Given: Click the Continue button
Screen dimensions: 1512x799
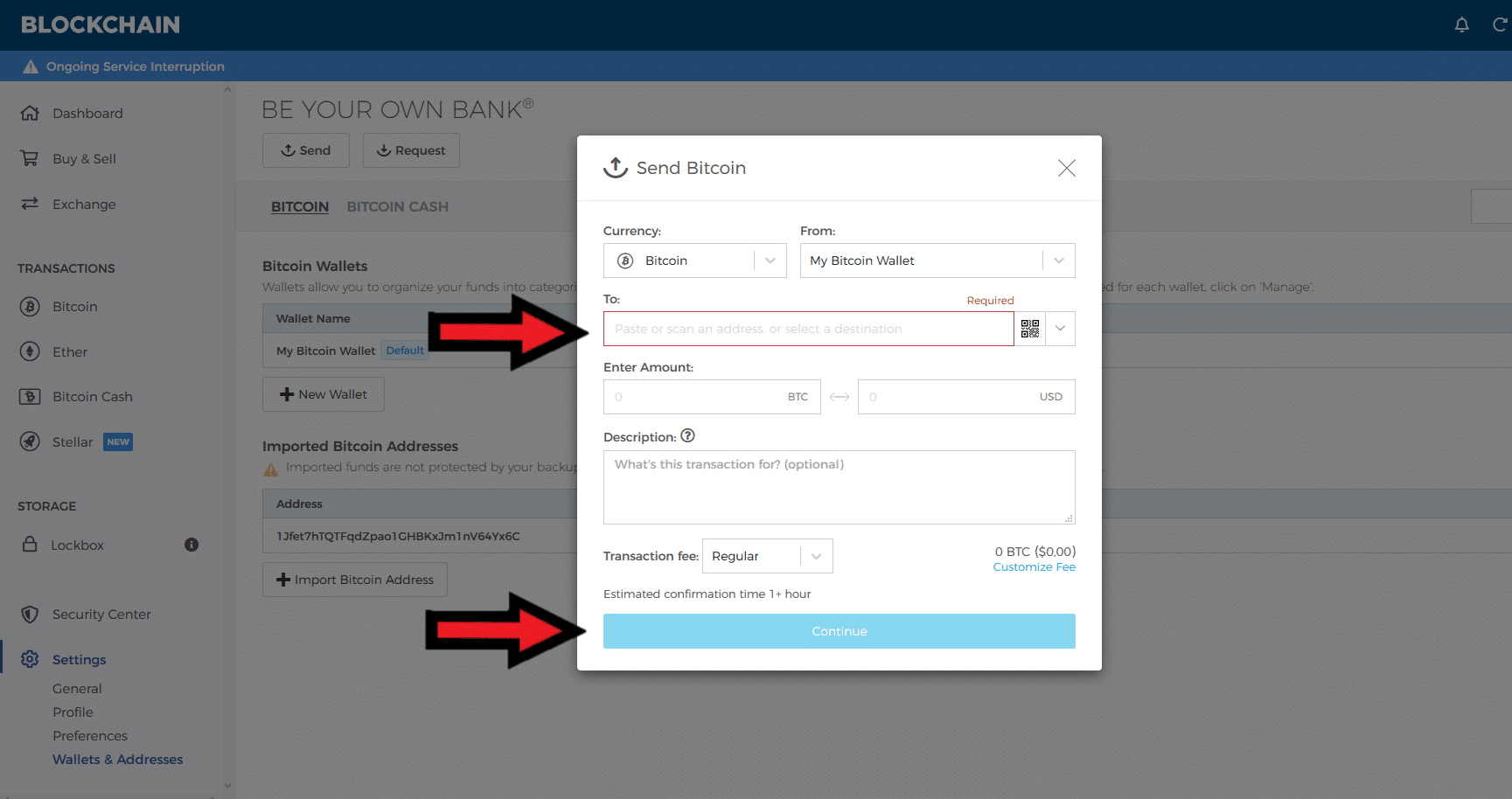Looking at the screenshot, I should click(x=840, y=631).
